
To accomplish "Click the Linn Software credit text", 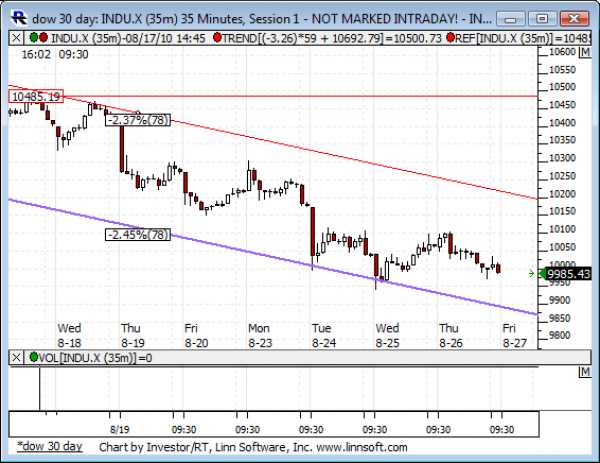I will point(253,447).
